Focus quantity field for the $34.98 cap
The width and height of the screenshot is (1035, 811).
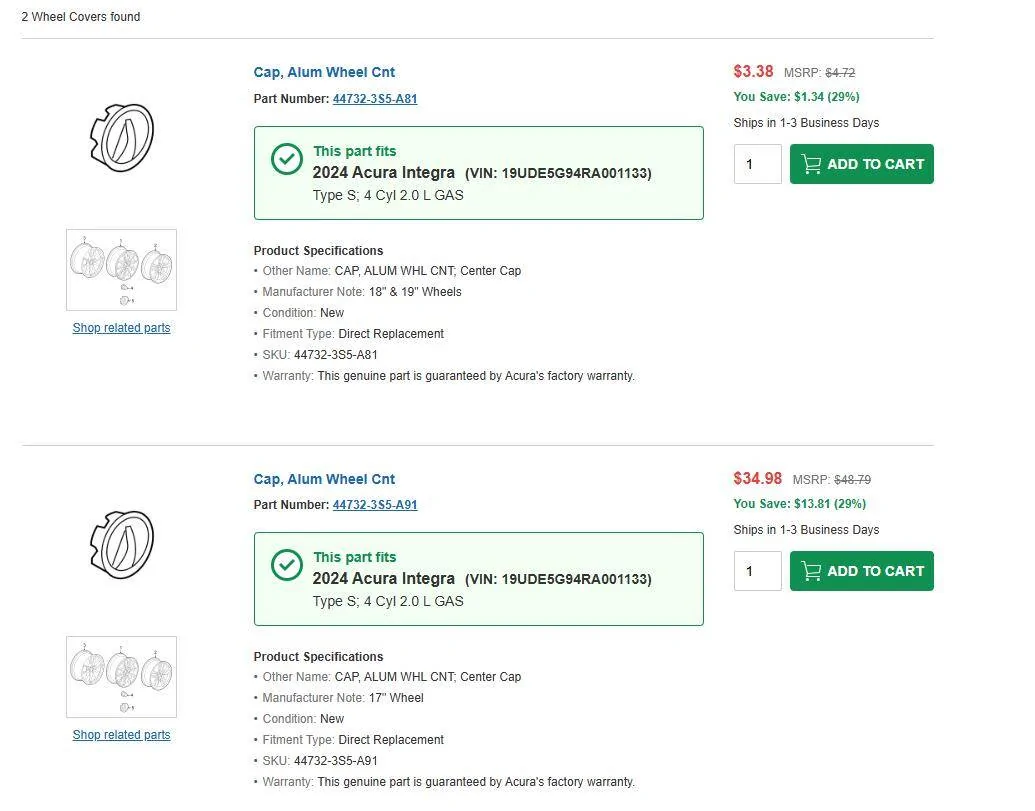pos(757,571)
